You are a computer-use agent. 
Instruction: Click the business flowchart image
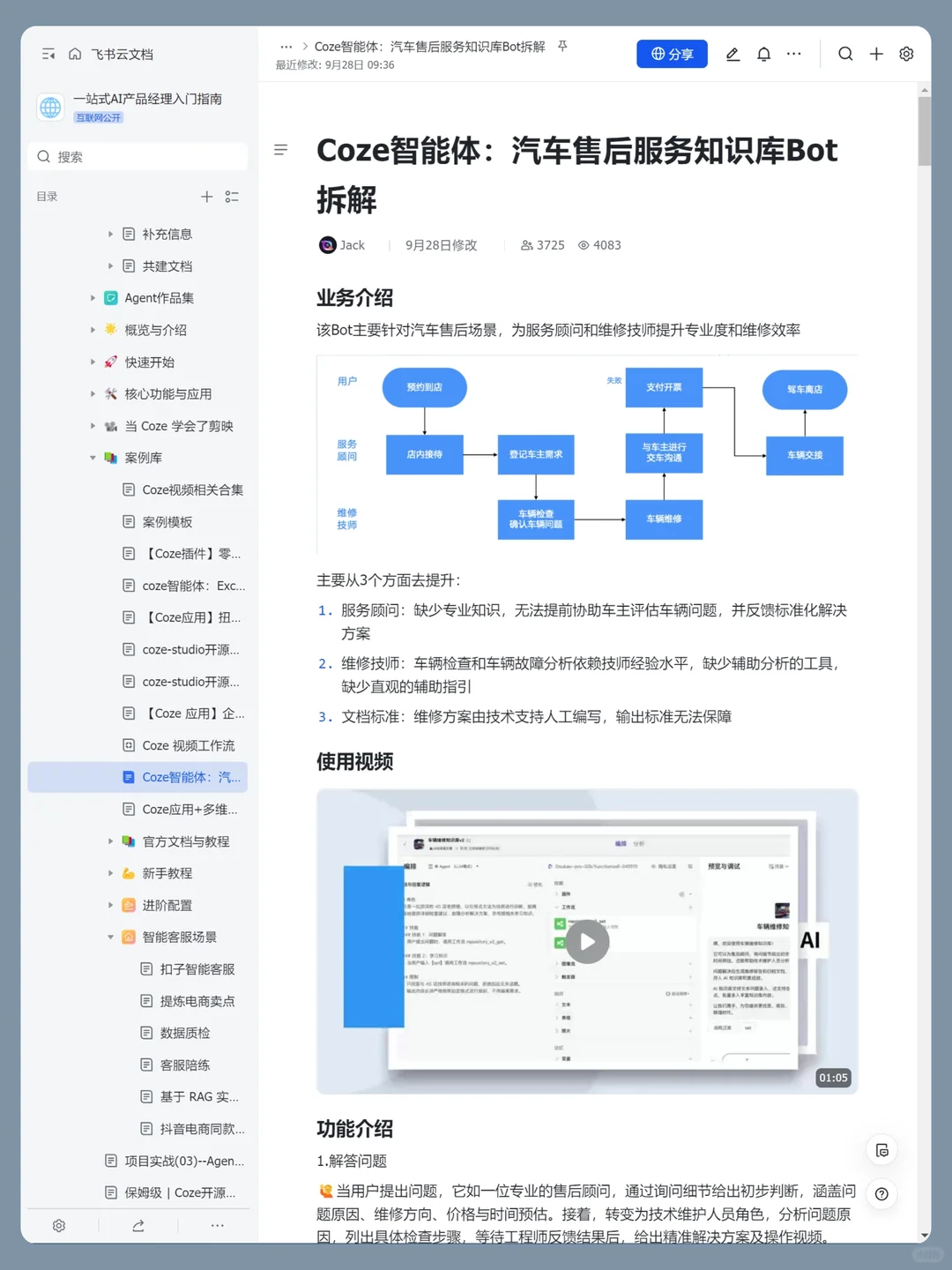point(587,454)
